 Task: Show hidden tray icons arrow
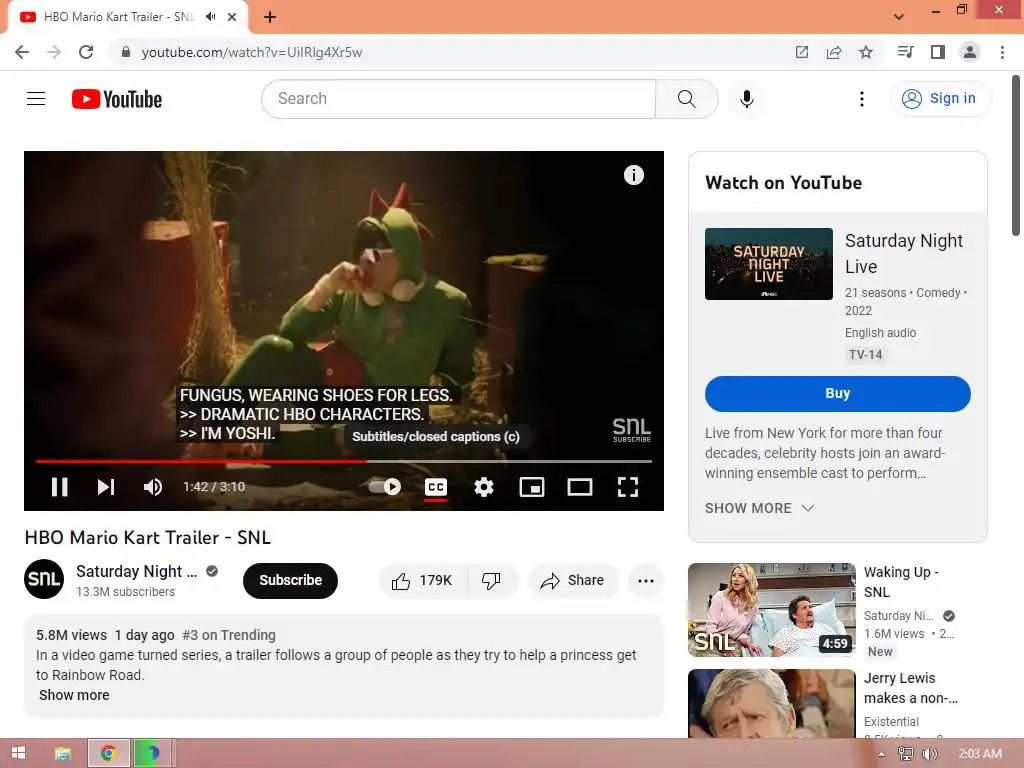882,754
